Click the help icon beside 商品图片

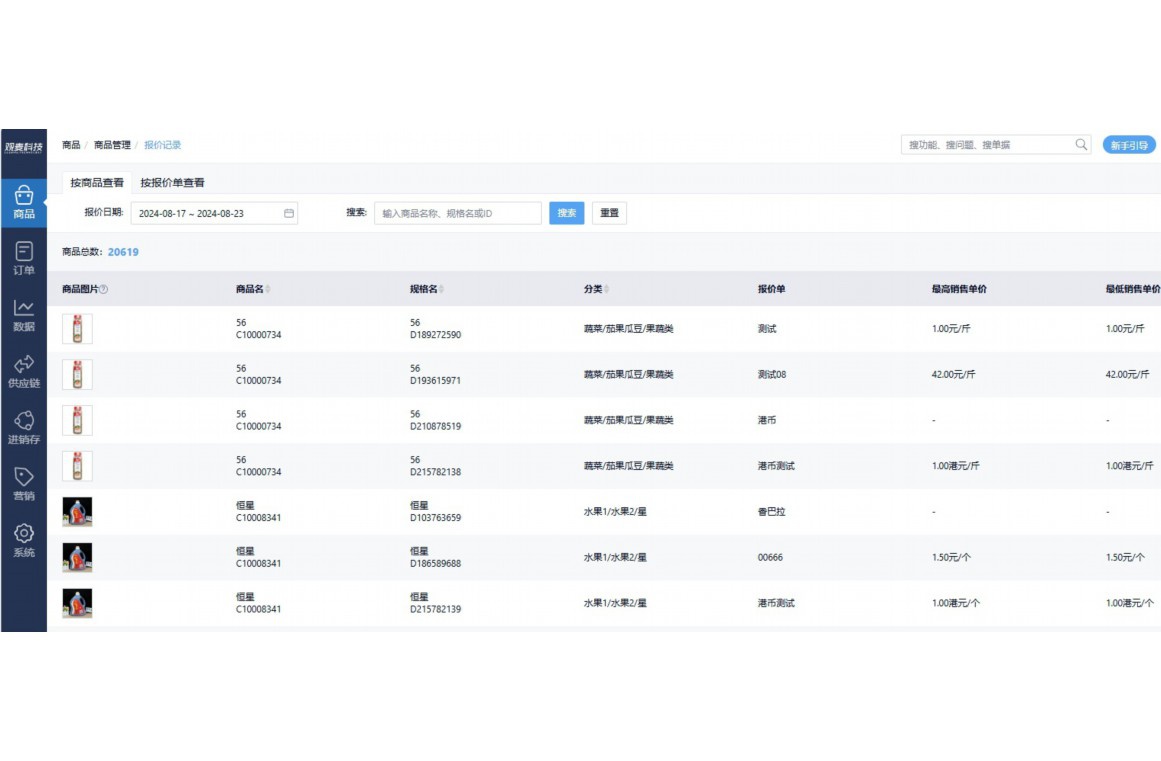104,290
